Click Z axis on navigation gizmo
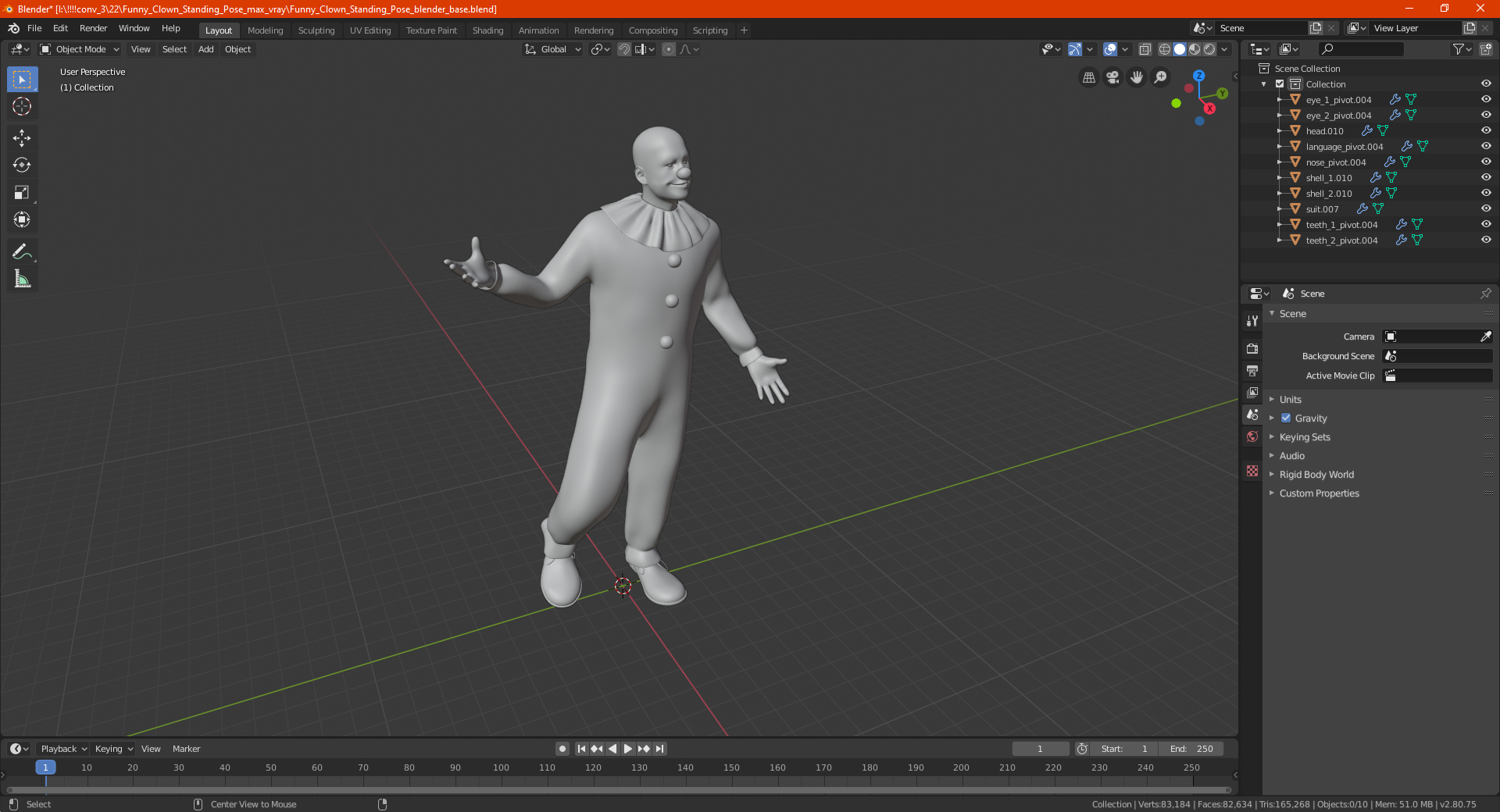The width and height of the screenshot is (1500, 812). pyautogui.click(x=1199, y=76)
